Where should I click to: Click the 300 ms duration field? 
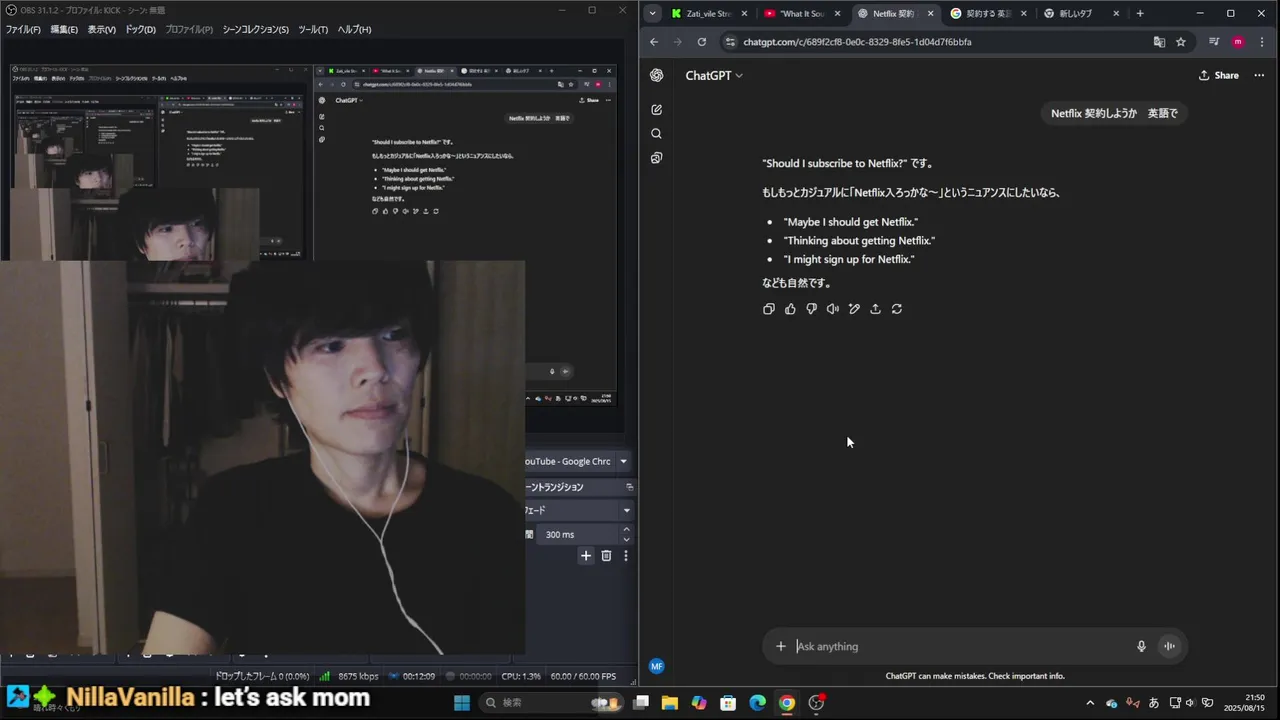click(579, 534)
